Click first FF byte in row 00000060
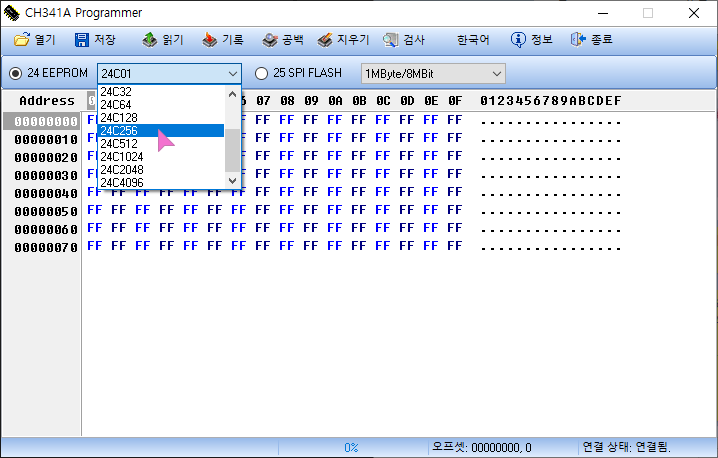The image size is (718, 458). pyautogui.click(x=95, y=228)
